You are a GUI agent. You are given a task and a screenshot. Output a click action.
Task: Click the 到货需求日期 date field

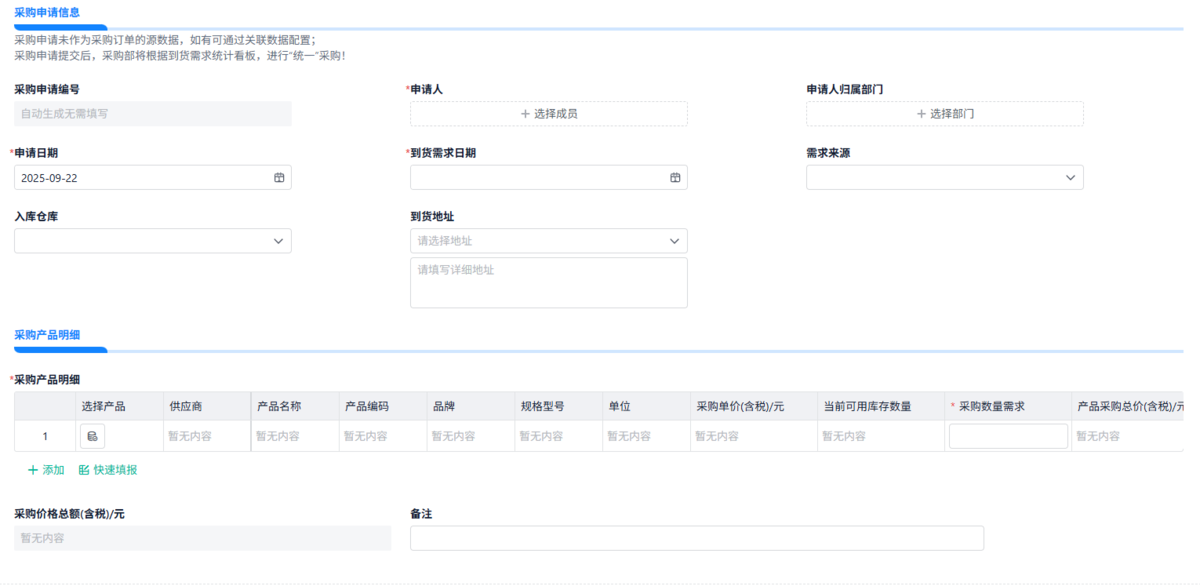point(536,177)
